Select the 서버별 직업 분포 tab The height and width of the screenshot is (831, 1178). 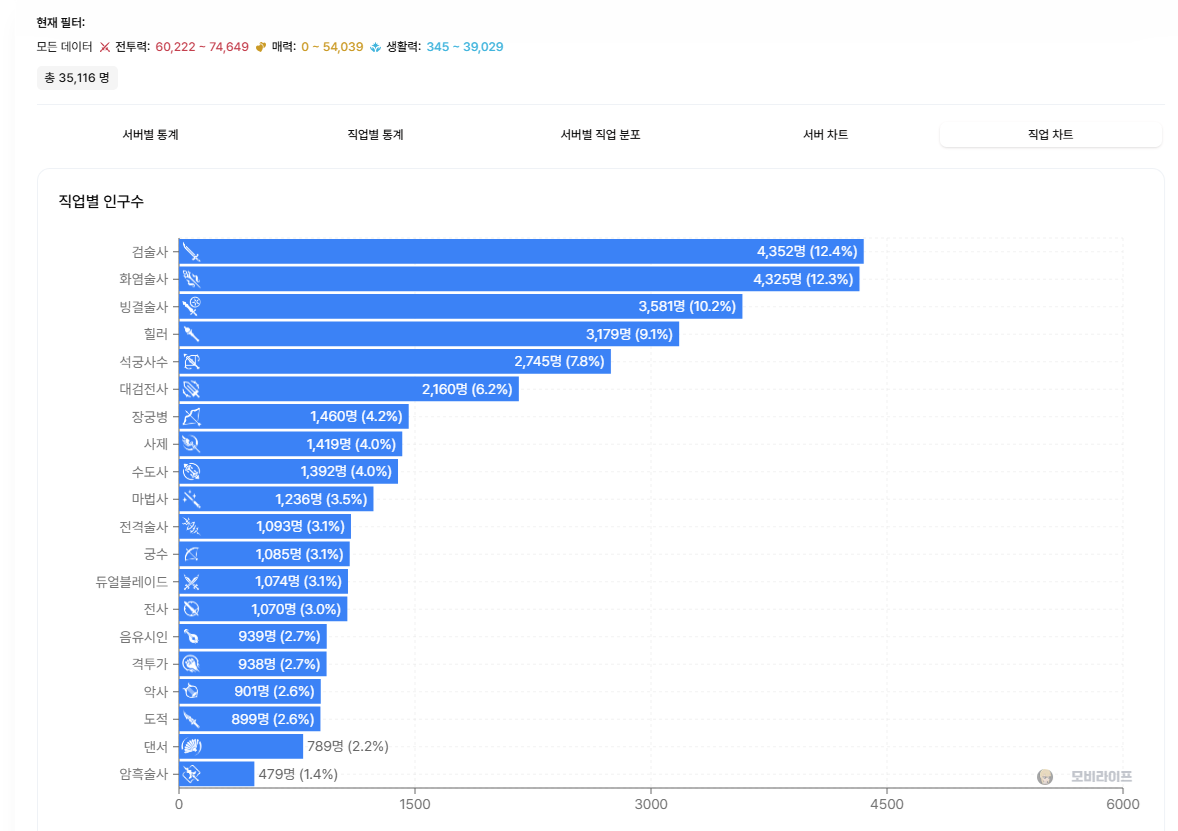[x=600, y=135]
